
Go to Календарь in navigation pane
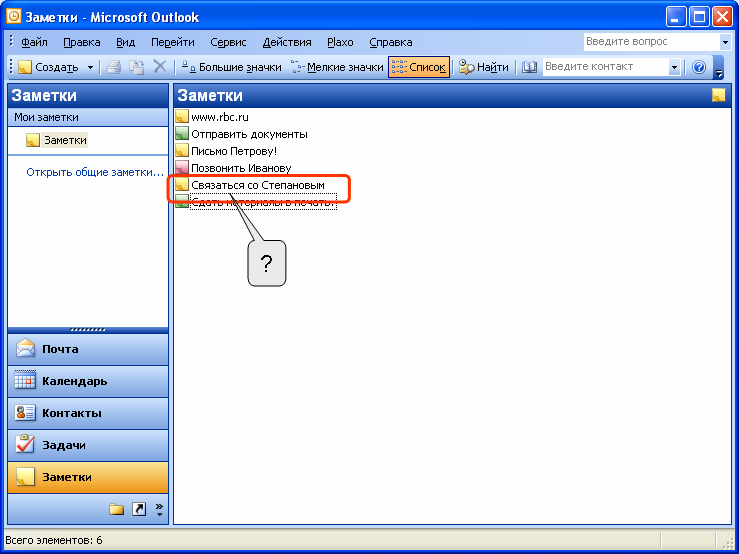pos(88,381)
